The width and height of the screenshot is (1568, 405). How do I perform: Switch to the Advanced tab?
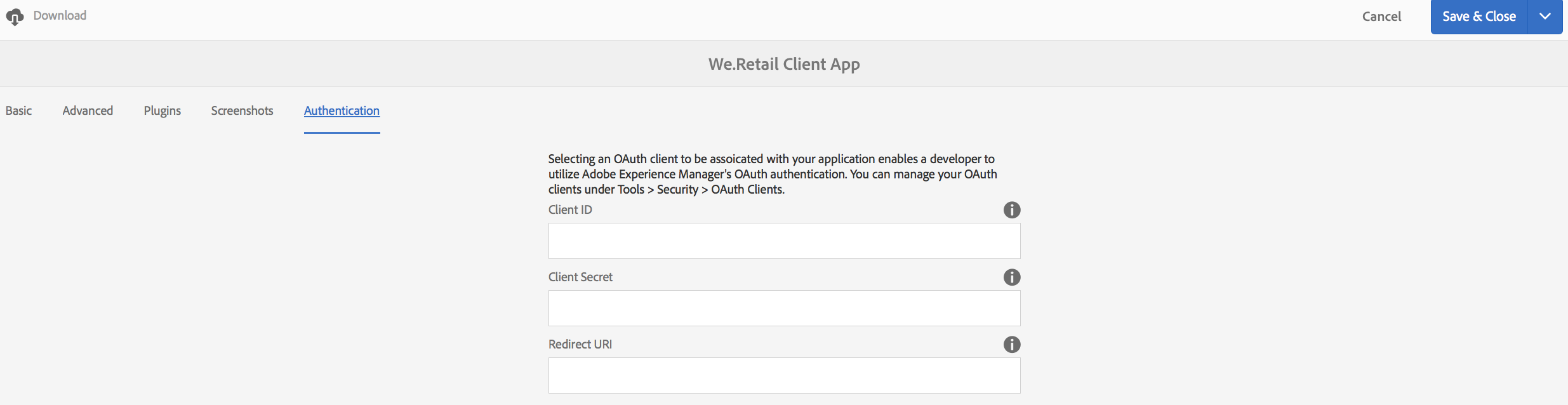coord(88,110)
